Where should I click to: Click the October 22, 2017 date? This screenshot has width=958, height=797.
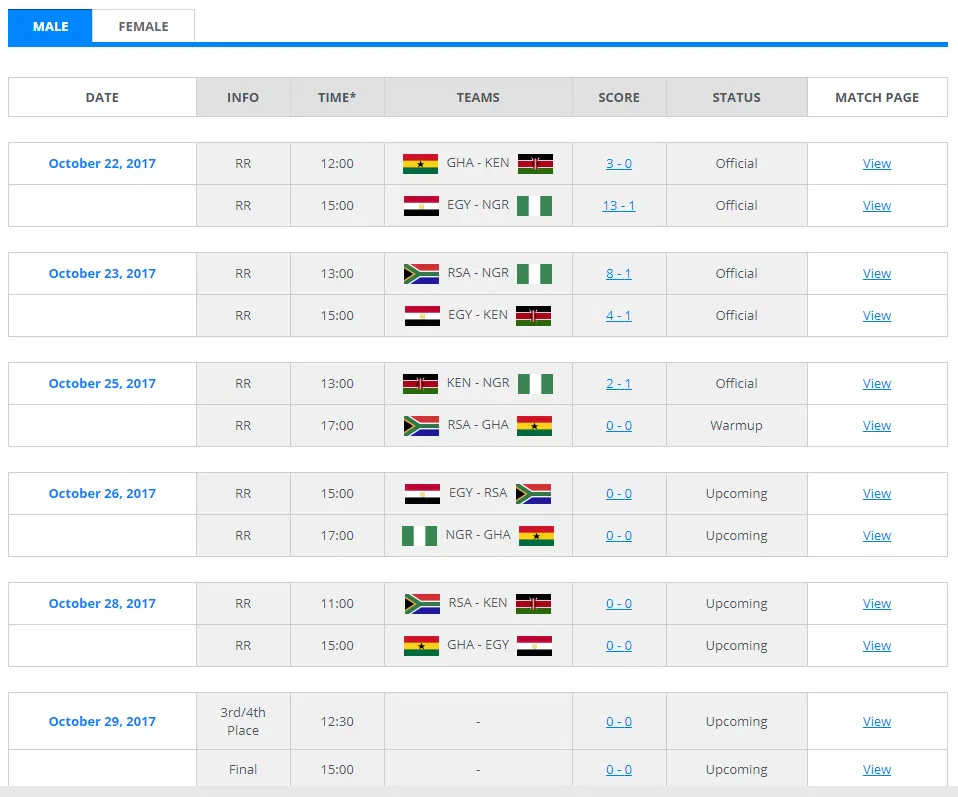coord(102,164)
